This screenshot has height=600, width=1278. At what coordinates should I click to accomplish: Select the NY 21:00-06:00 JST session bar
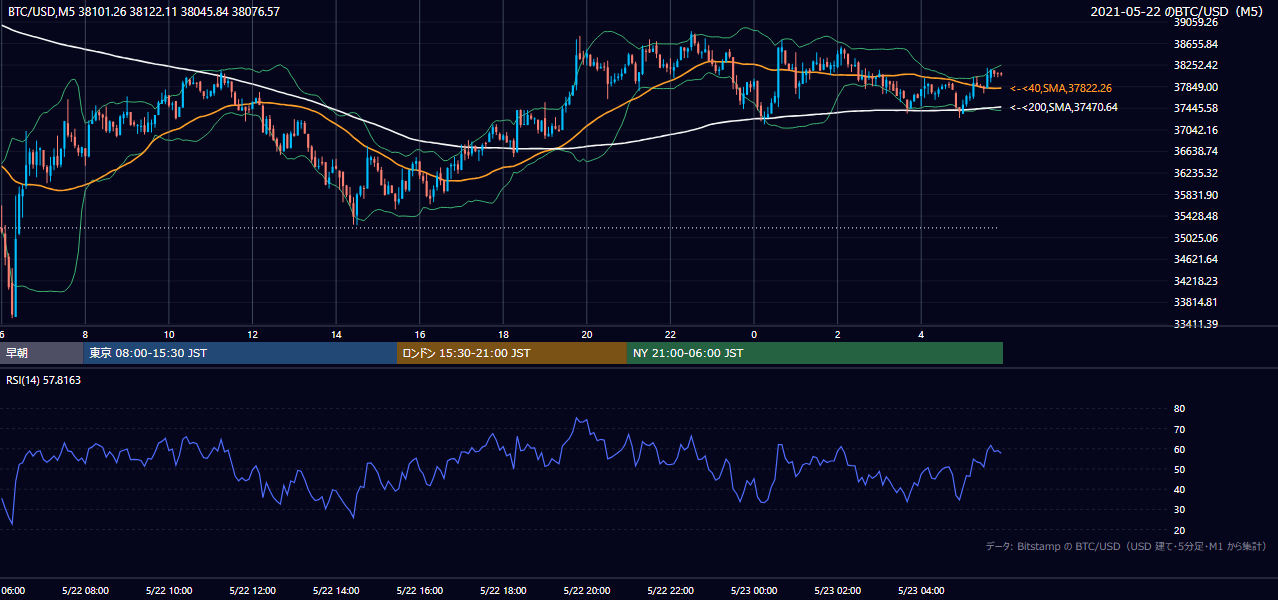coord(815,353)
